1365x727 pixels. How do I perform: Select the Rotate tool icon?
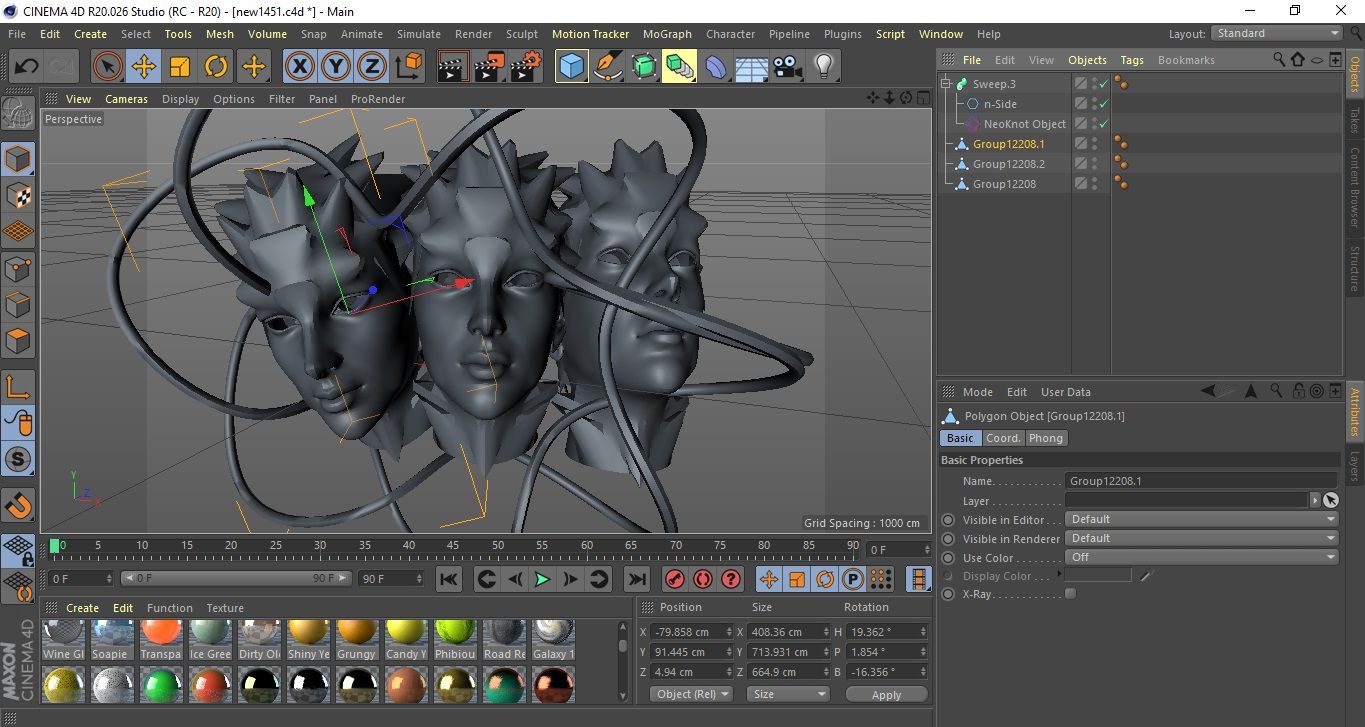pos(216,67)
